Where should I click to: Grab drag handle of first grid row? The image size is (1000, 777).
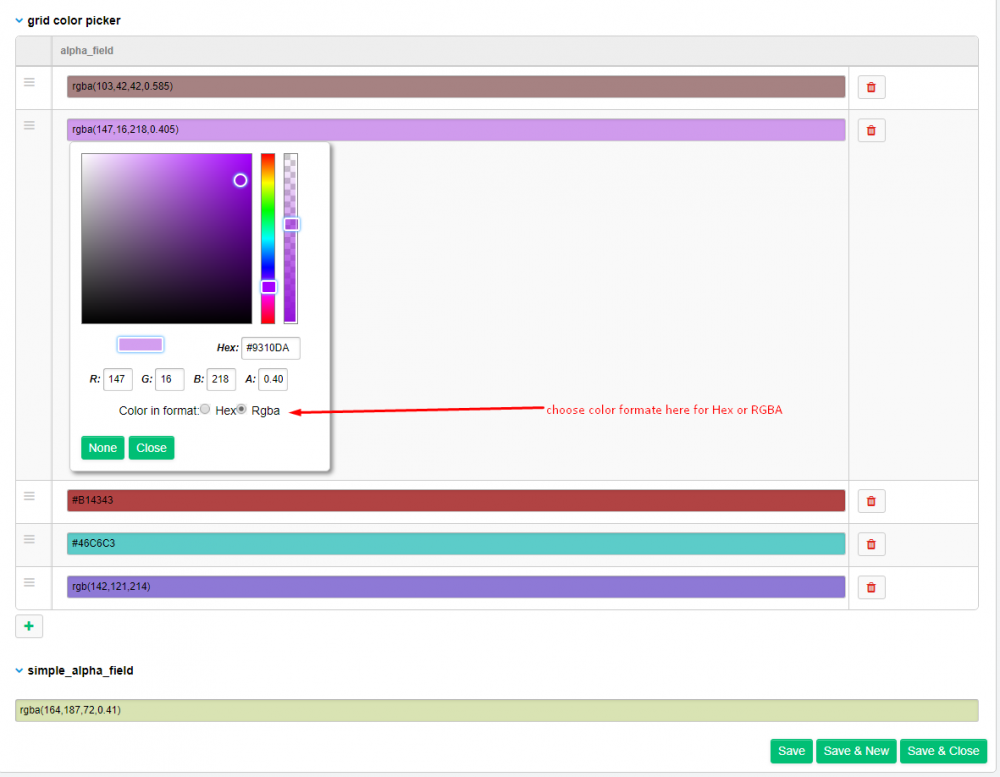click(30, 82)
